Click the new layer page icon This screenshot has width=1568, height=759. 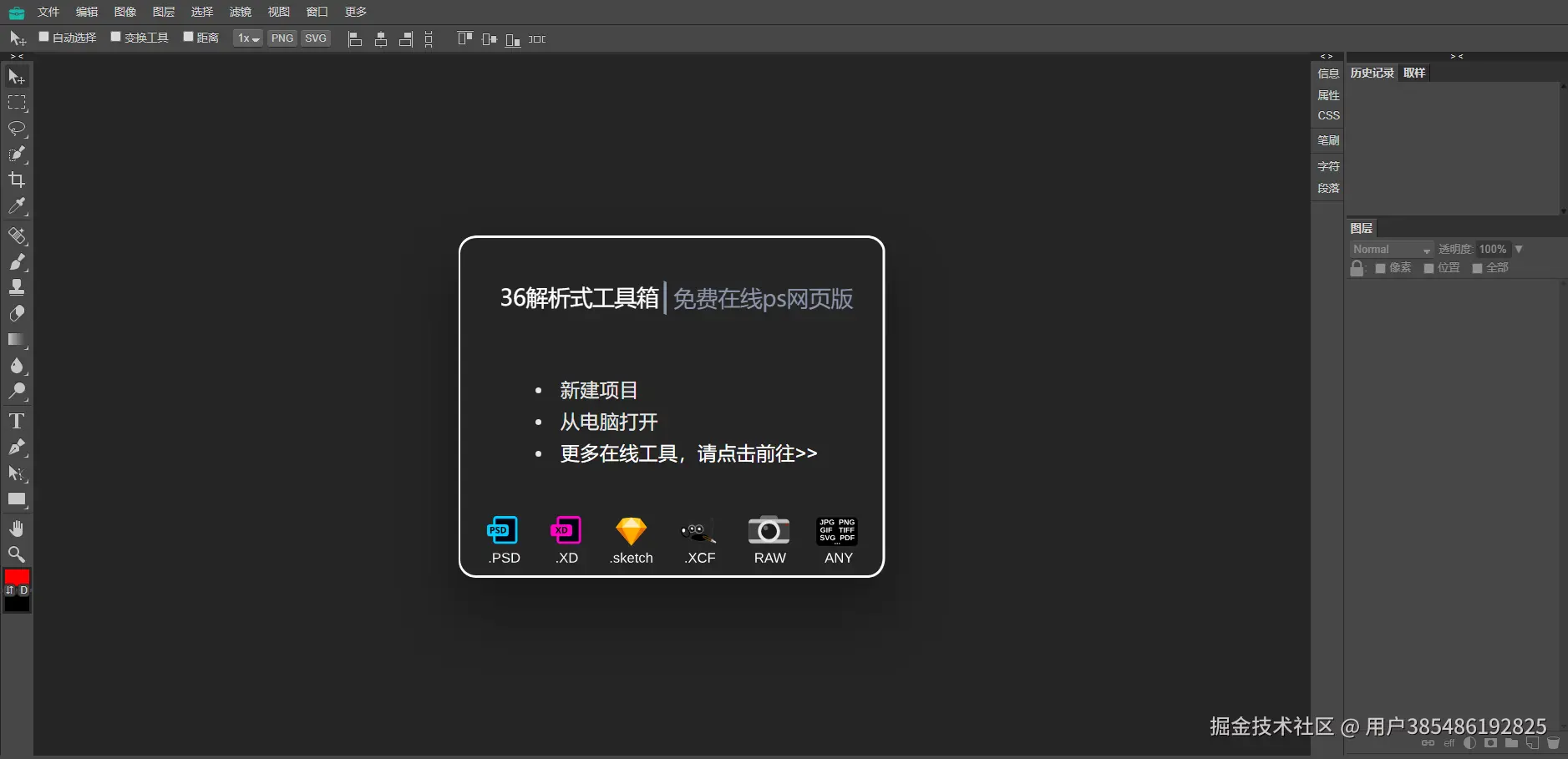click(1532, 742)
